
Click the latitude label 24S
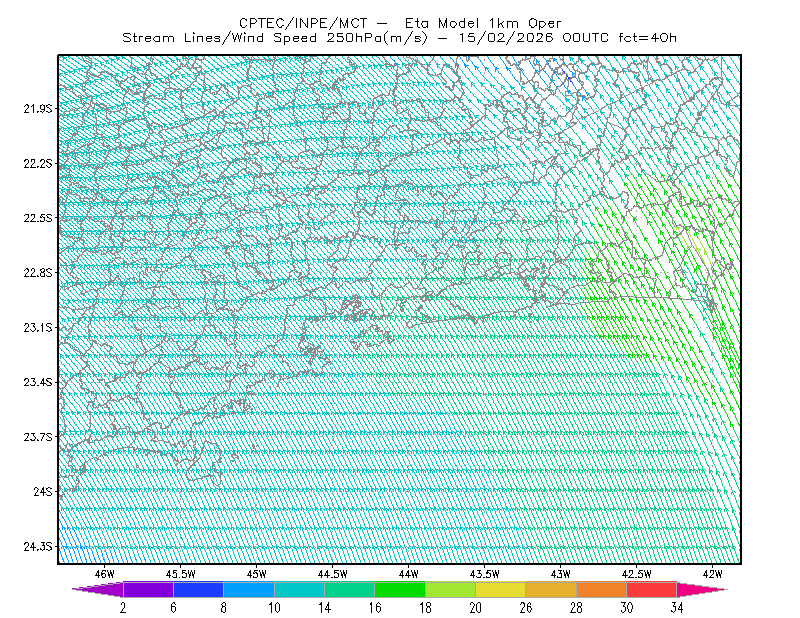(43, 491)
